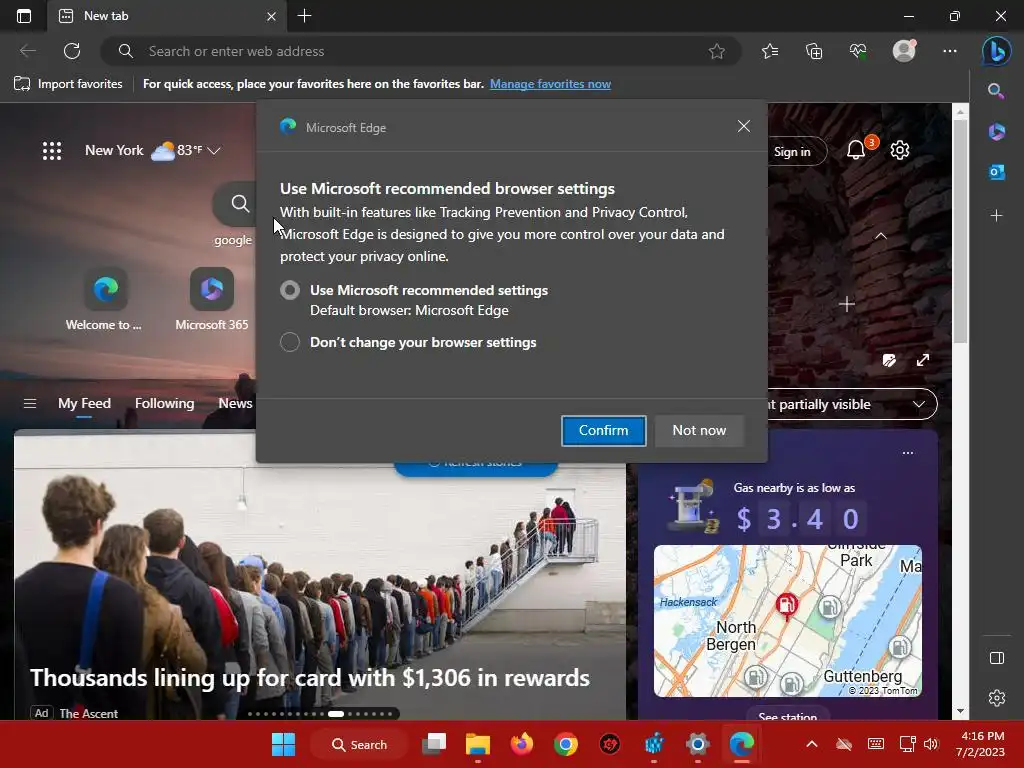Viewport: 1024px width, 768px height.
Task: Open Settings and more ellipsis menu
Action: [x=950, y=51]
